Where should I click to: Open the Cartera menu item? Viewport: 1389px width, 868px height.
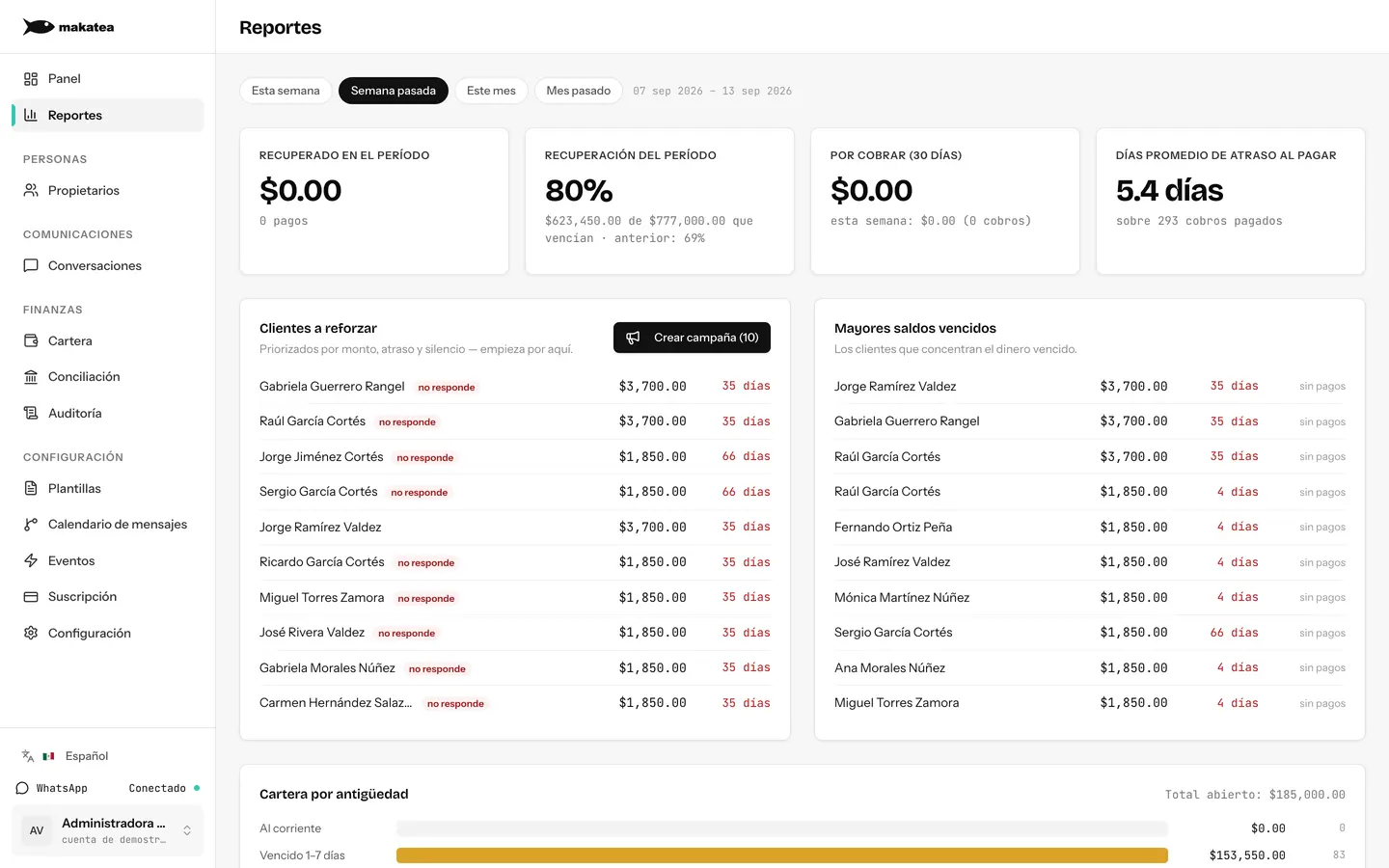pyautogui.click(x=108, y=340)
